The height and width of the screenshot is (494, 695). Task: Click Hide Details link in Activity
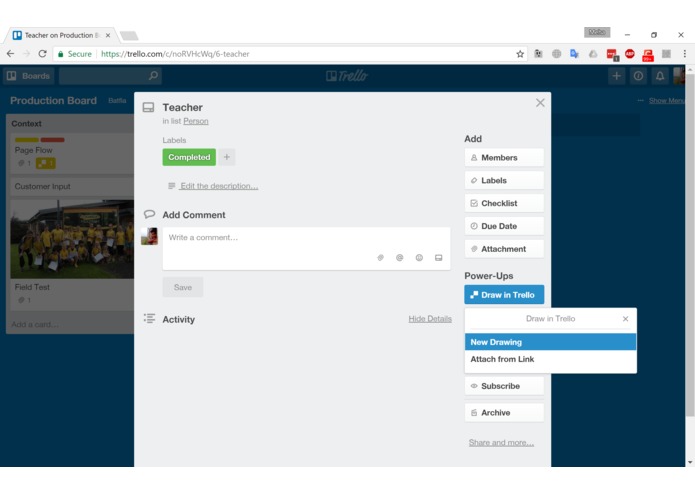(x=430, y=319)
